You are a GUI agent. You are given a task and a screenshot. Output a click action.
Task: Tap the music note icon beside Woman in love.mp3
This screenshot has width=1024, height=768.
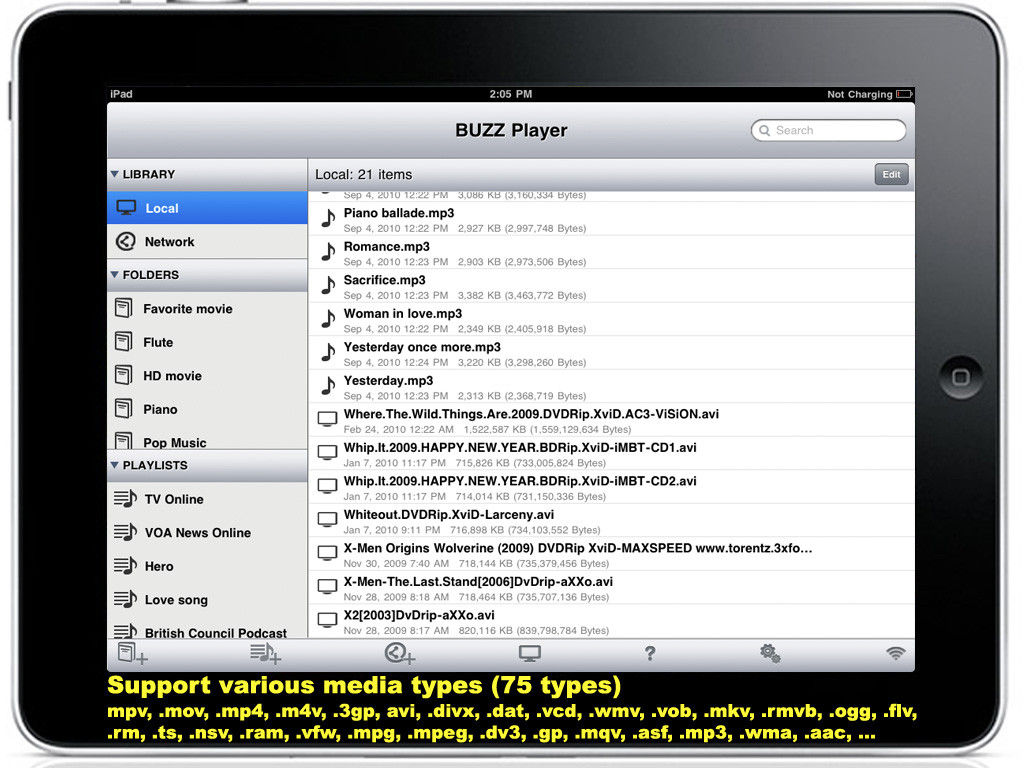(x=328, y=319)
